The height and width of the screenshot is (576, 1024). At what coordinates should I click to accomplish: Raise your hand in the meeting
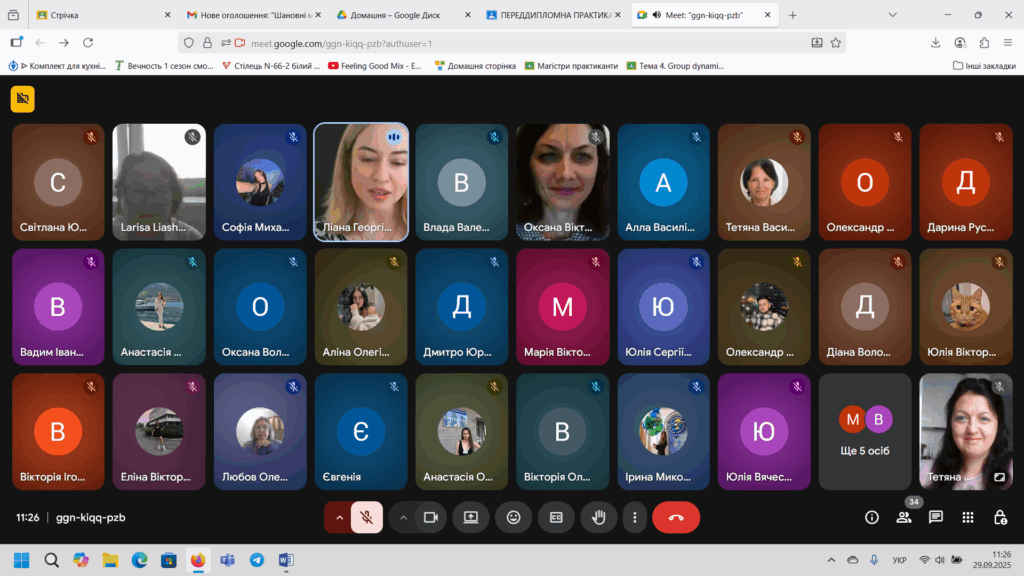pyautogui.click(x=599, y=517)
